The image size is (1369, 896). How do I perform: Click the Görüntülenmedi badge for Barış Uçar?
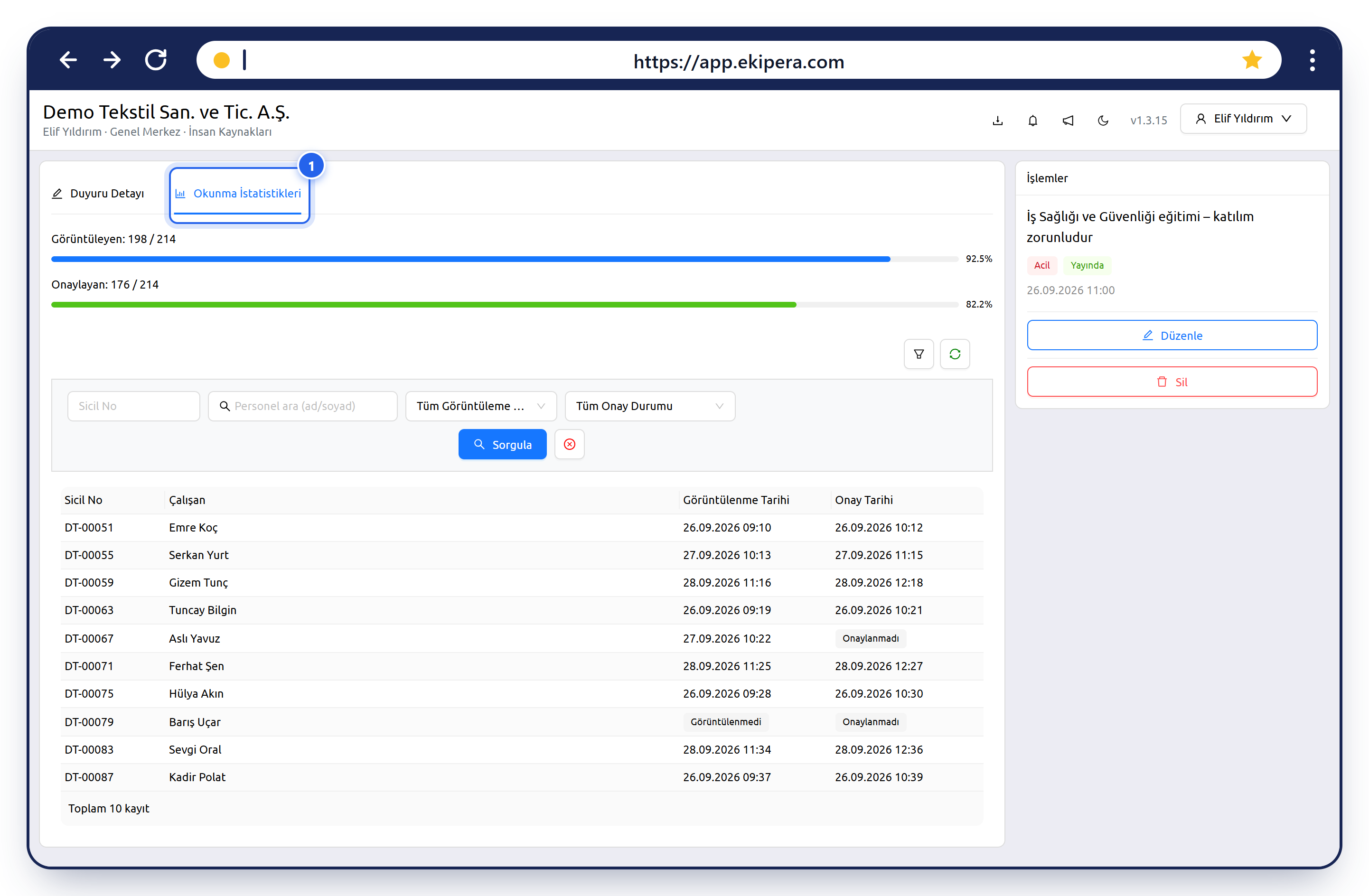pos(726,722)
